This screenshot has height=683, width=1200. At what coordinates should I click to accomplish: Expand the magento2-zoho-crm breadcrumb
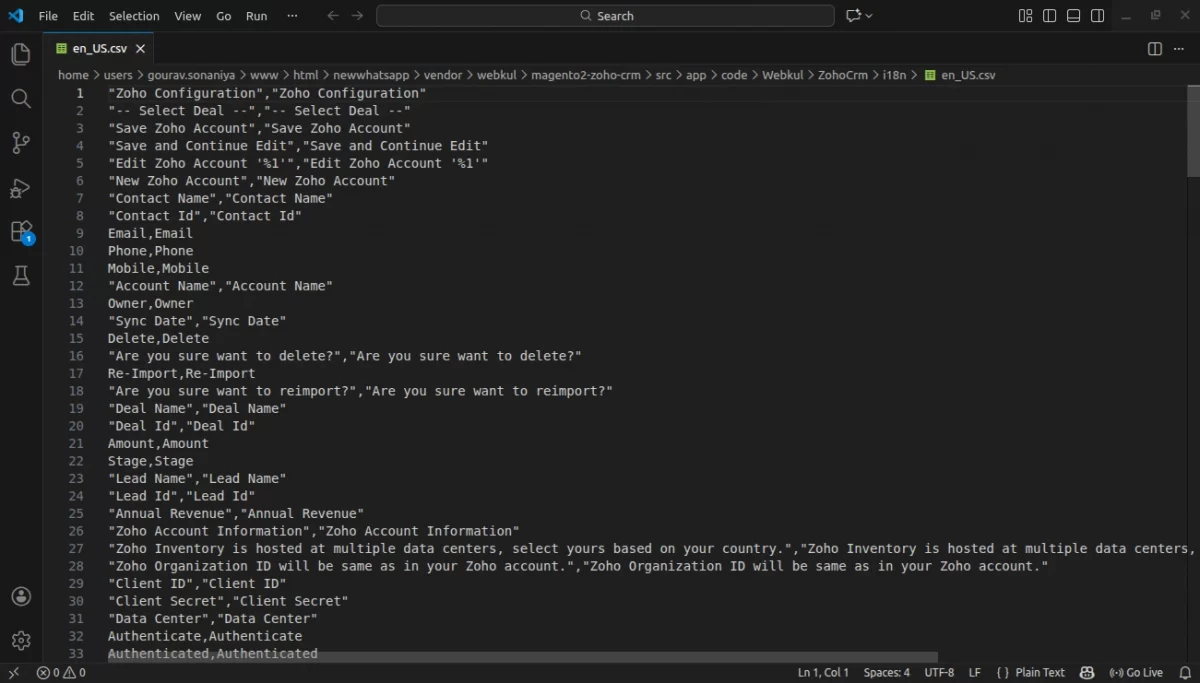[586, 75]
